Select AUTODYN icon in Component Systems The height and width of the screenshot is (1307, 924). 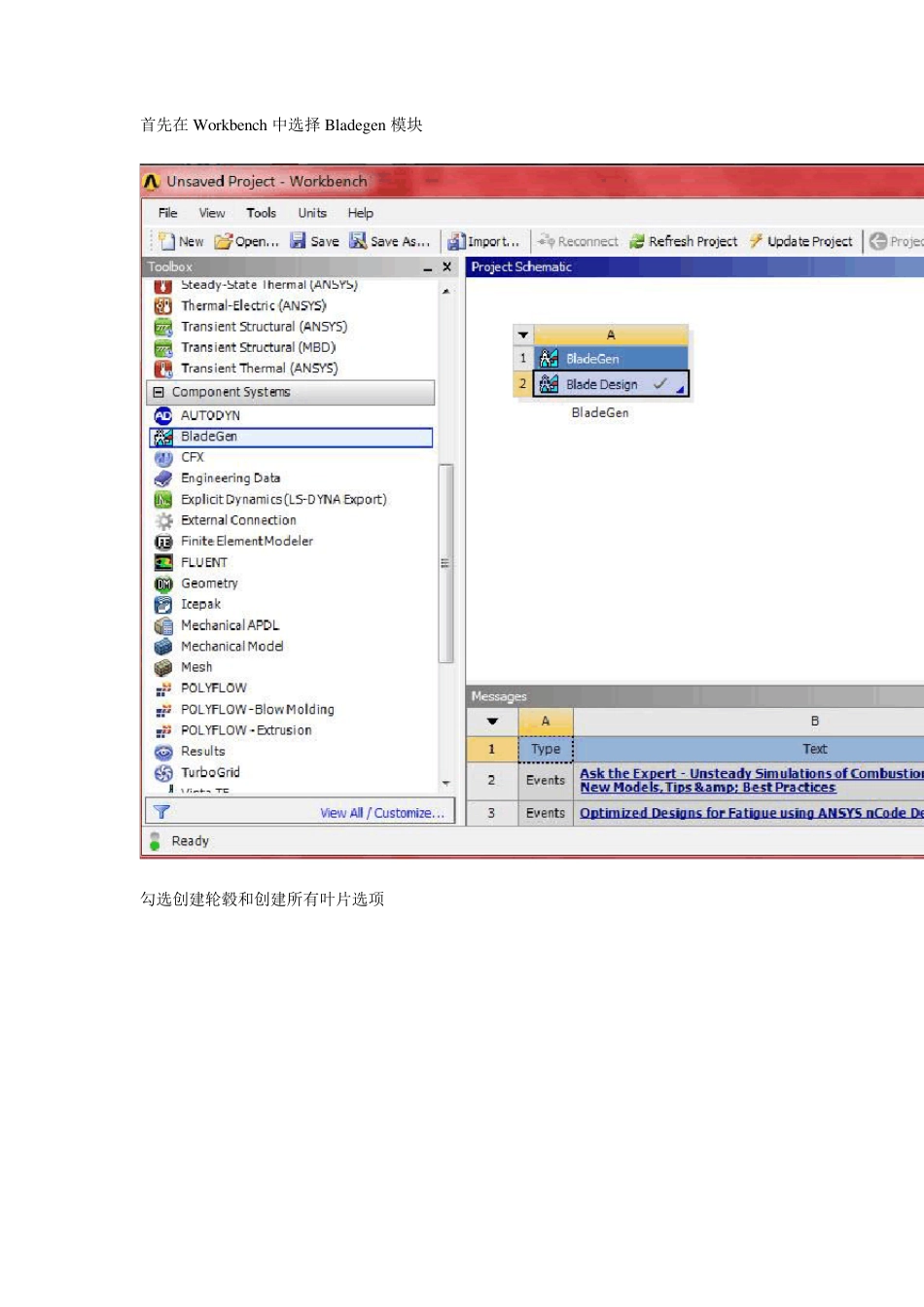tap(163, 415)
